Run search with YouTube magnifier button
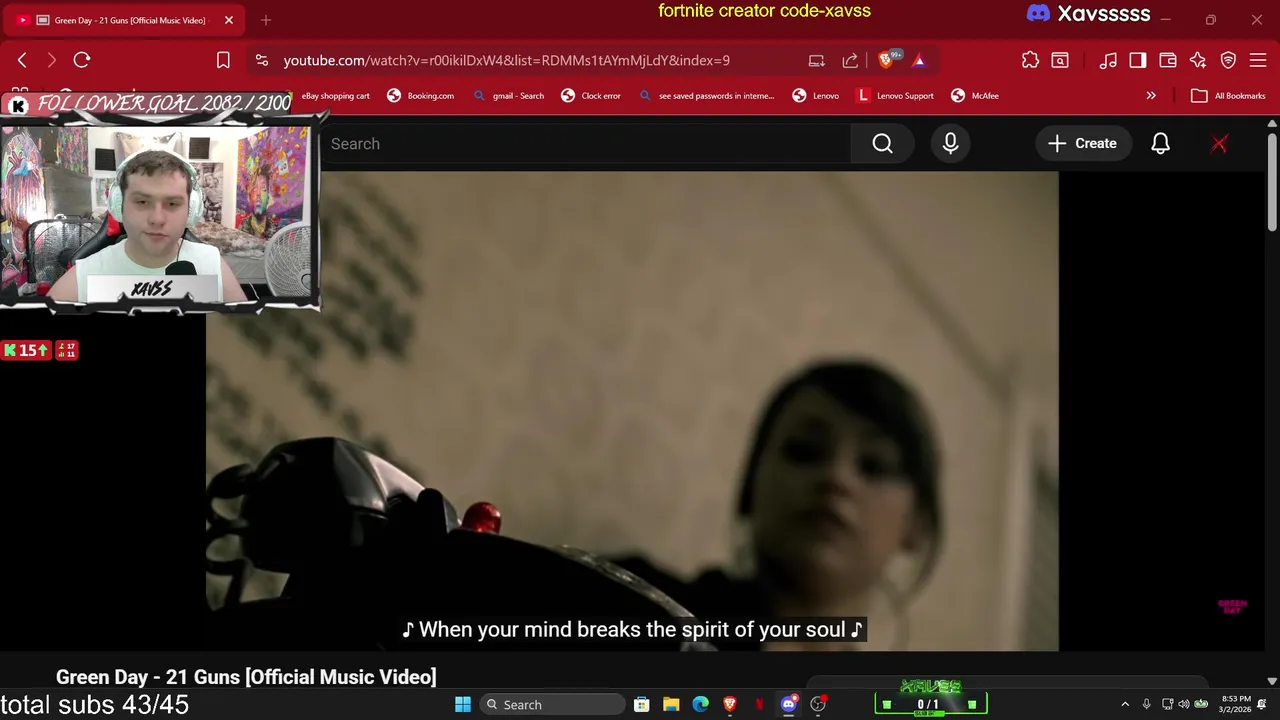The height and width of the screenshot is (720, 1280). [882, 144]
